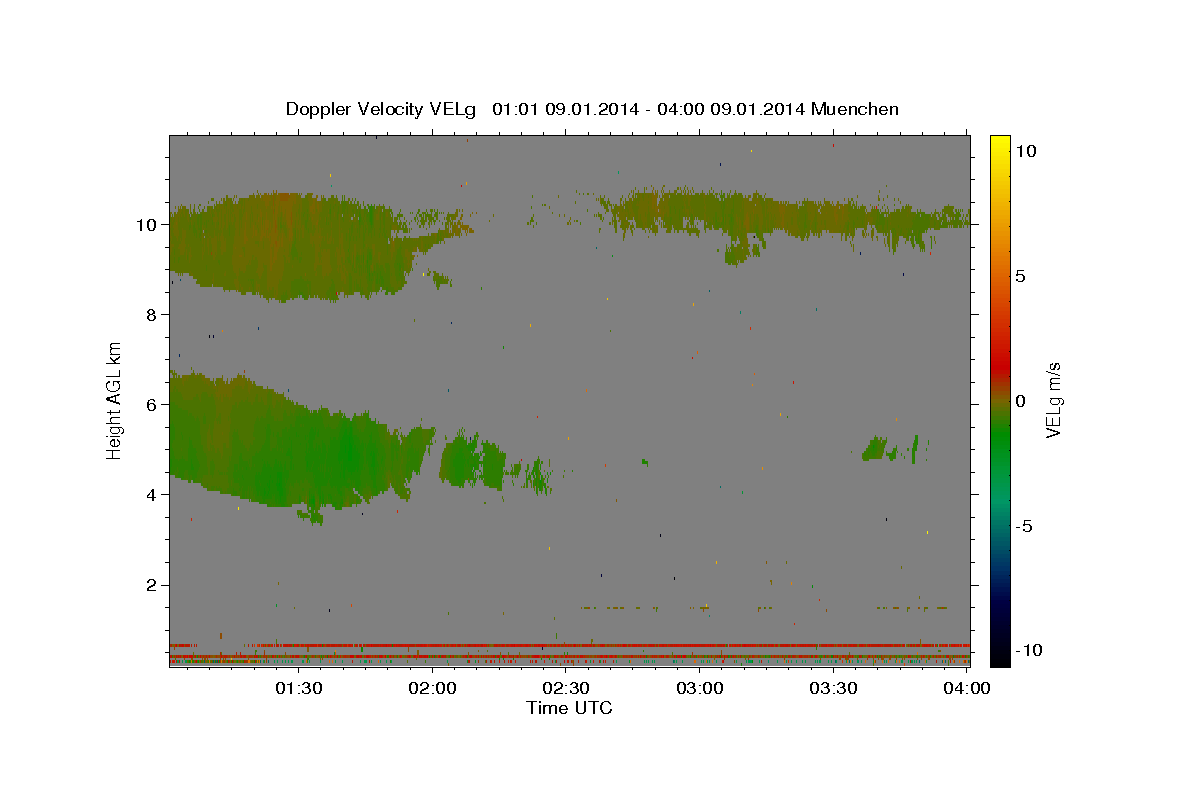Click the 'Muenchen' location in title
This screenshot has height=800, width=1200.
(855, 109)
